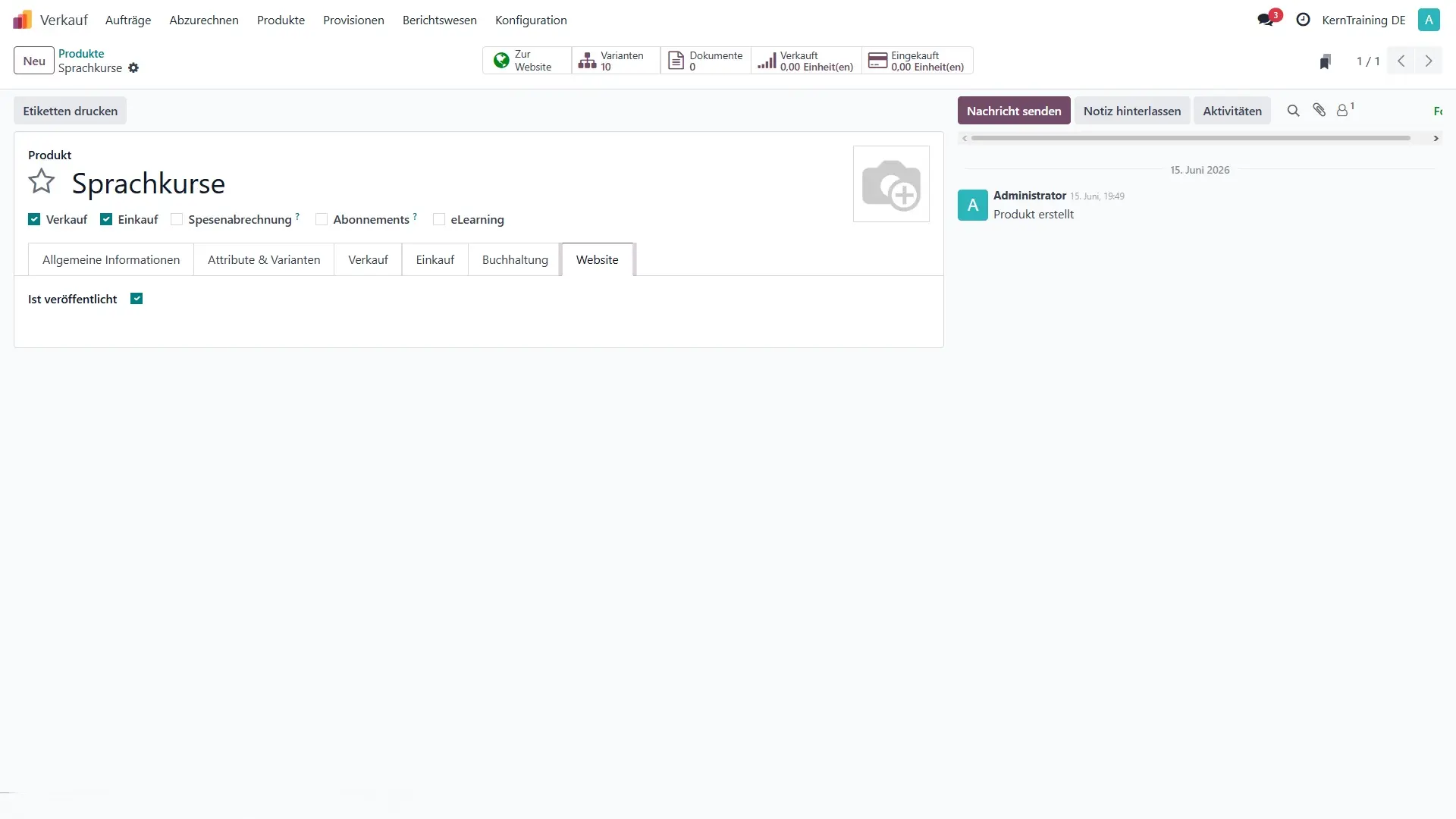Click the Abonnements help question mark
This screenshot has height=819, width=1456.
(x=415, y=216)
